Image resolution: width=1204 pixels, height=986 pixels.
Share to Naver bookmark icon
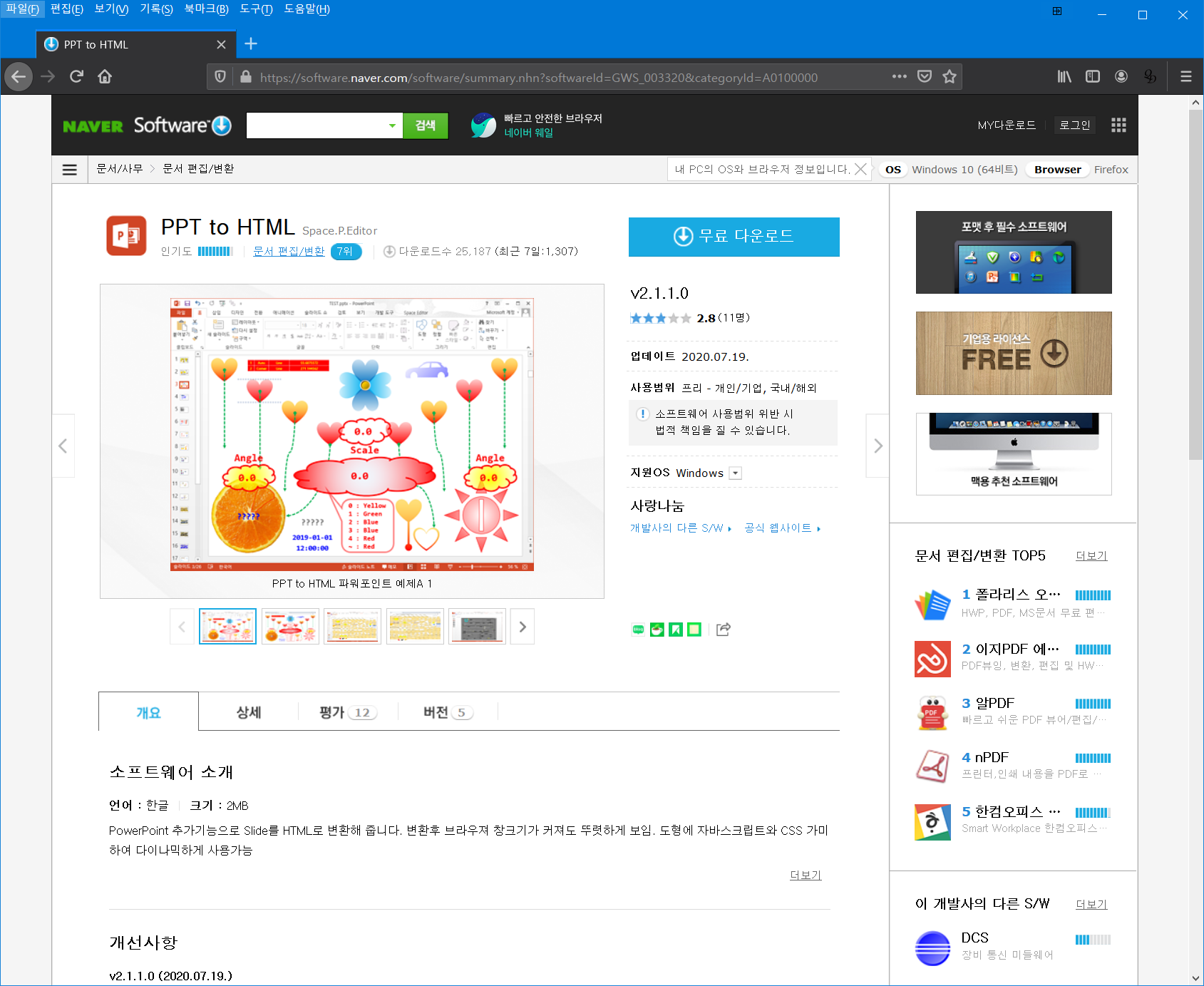pos(676,630)
